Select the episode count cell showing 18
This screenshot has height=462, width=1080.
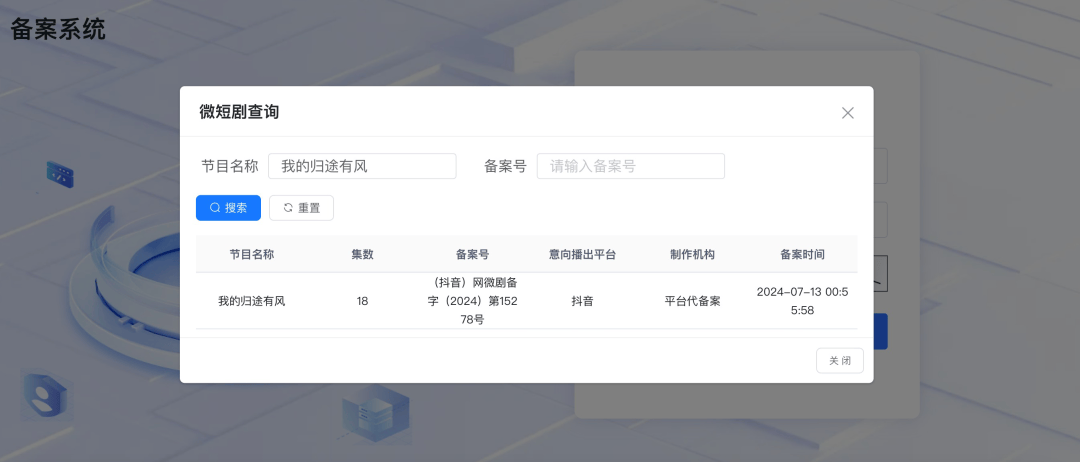tap(362, 301)
